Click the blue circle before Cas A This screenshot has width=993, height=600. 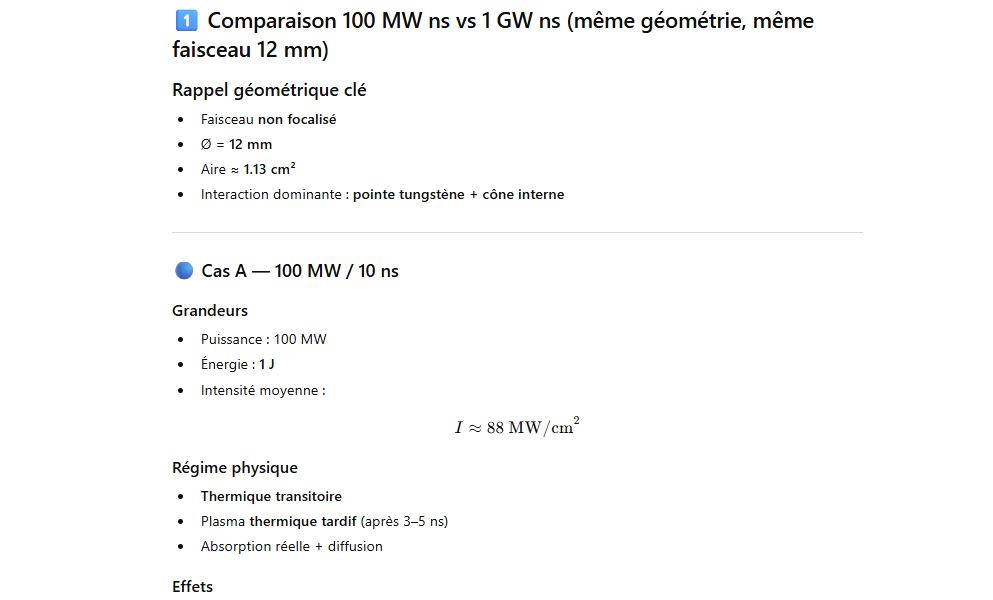[x=183, y=270]
